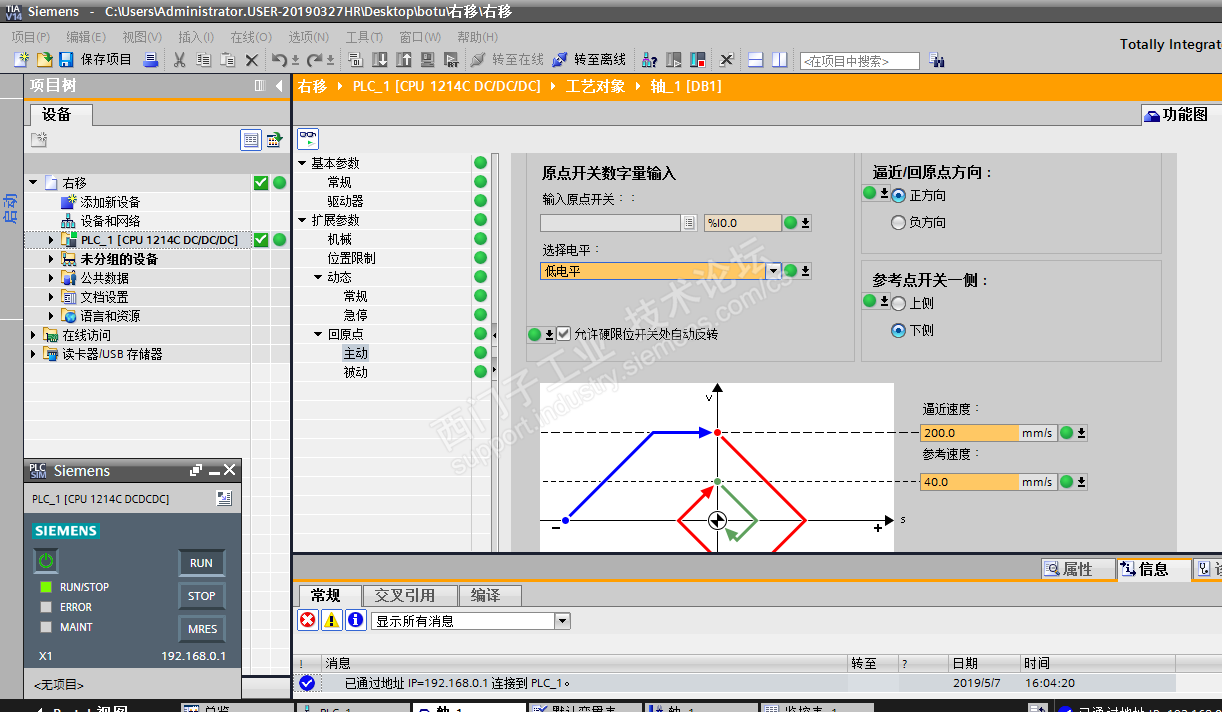Collapse the 基本参数 section
The height and width of the screenshot is (712, 1222).
(302, 163)
